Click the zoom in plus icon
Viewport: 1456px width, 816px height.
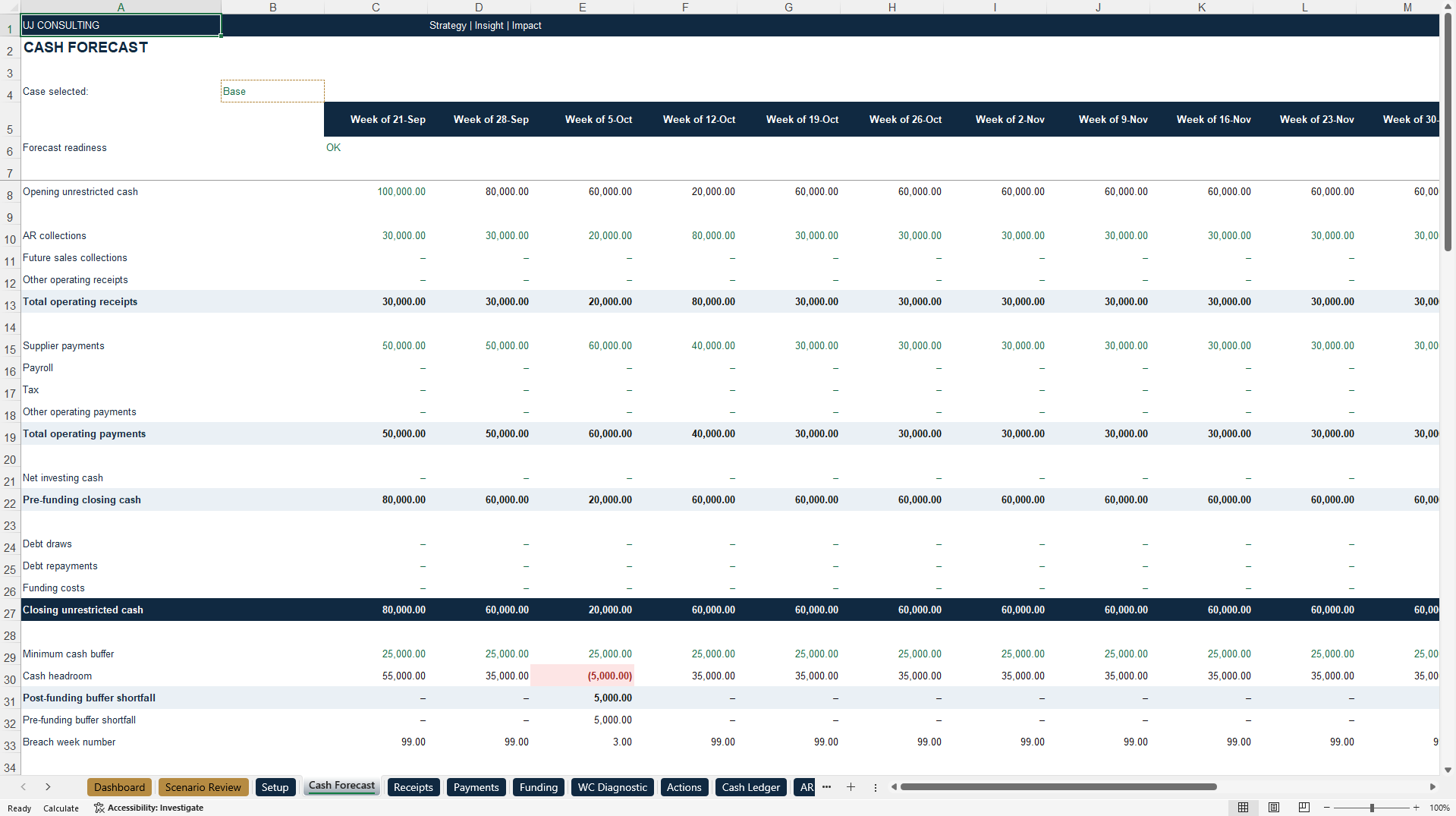point(1416,808)
